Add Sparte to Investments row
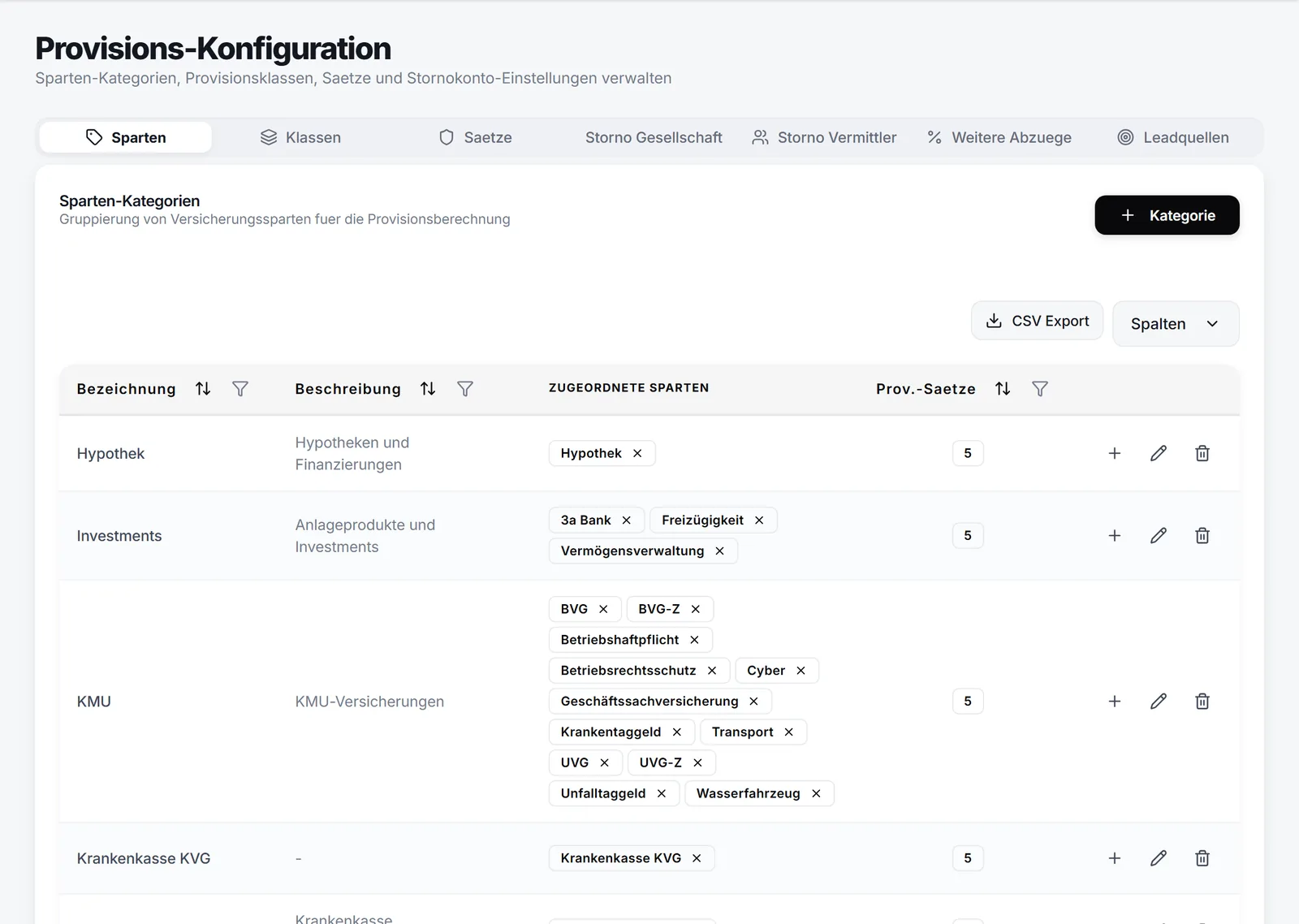 point(1115,535)
